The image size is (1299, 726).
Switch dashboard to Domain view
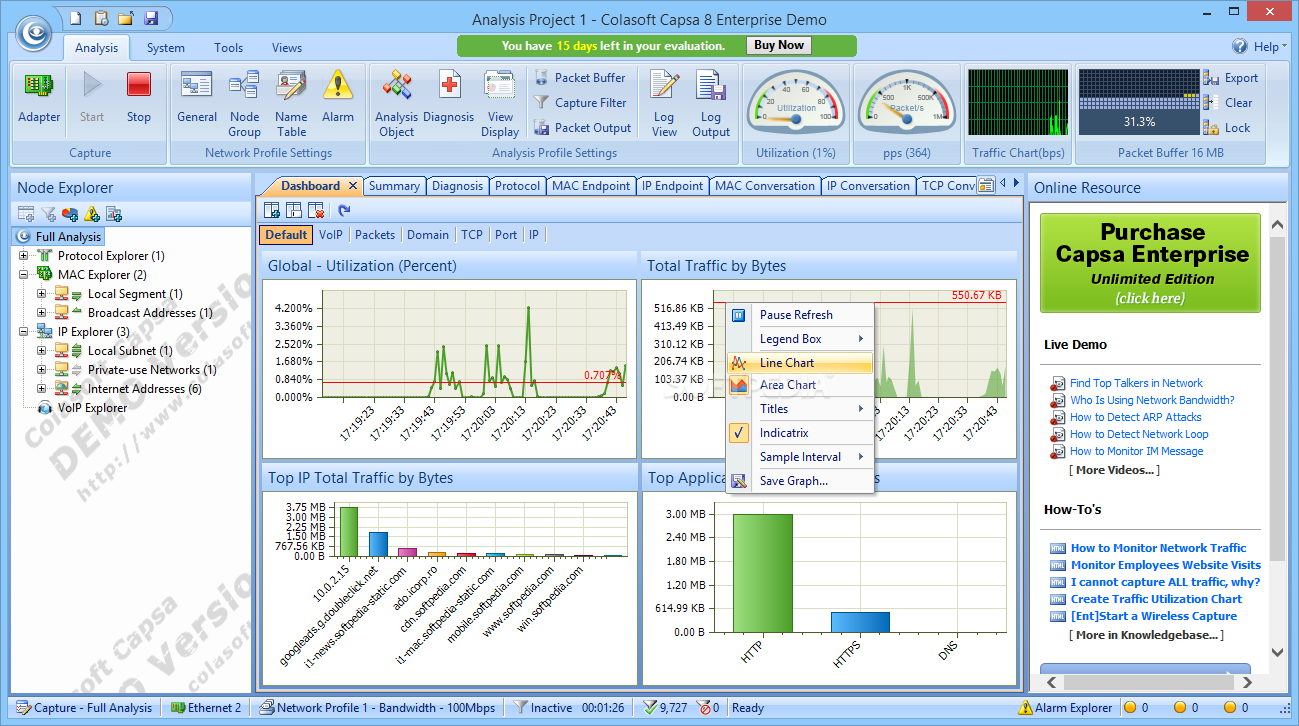pyautogui.click(x=428, y=235)
